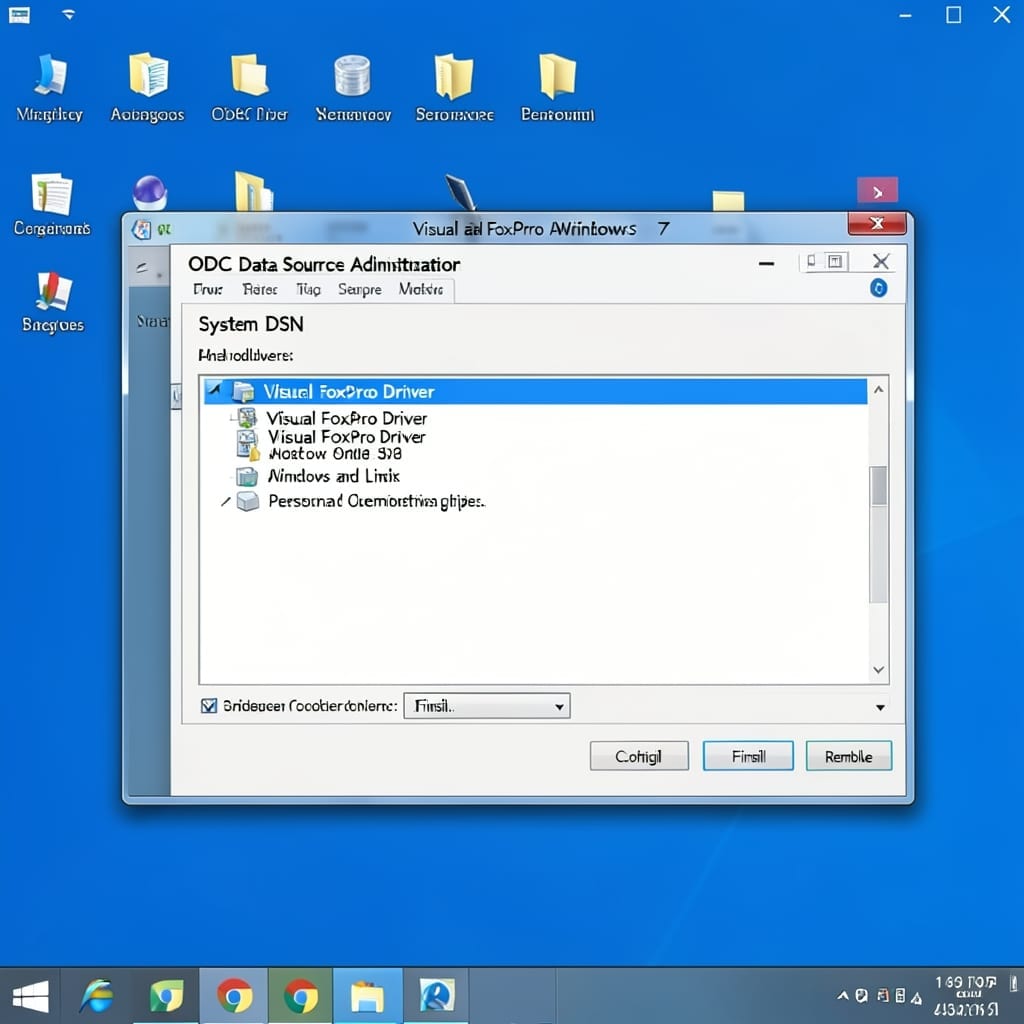
Task: Click the FoxPro window title icon
Action: [x=141, y=229]
